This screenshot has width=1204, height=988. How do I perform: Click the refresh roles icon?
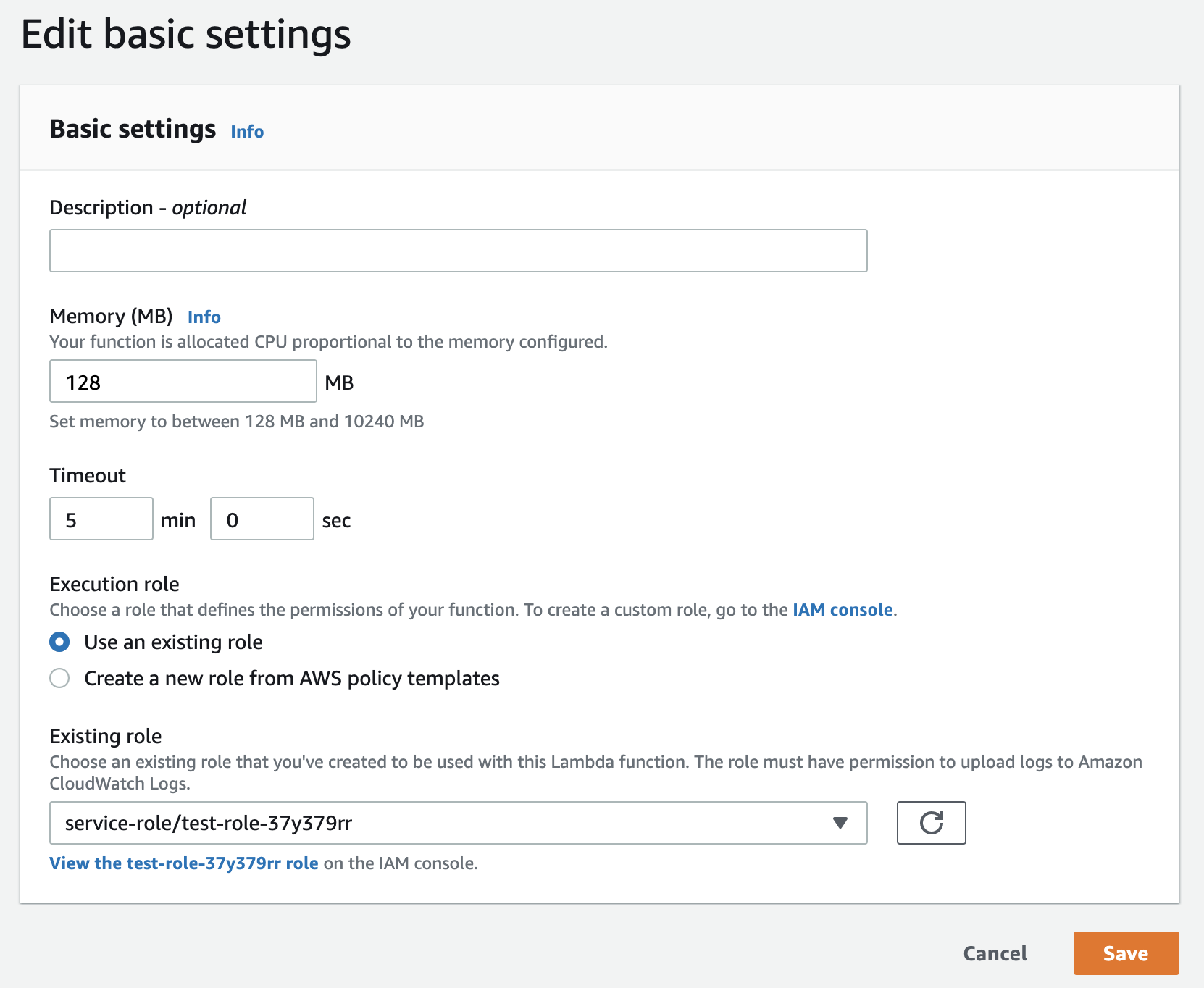[x=932, y=823]
